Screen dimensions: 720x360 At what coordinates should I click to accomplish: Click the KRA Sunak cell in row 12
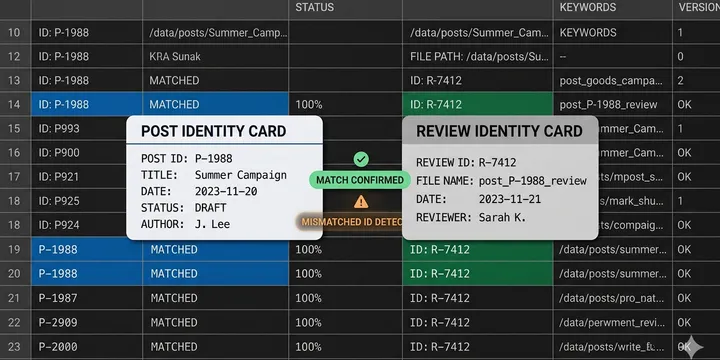[215, 56]
